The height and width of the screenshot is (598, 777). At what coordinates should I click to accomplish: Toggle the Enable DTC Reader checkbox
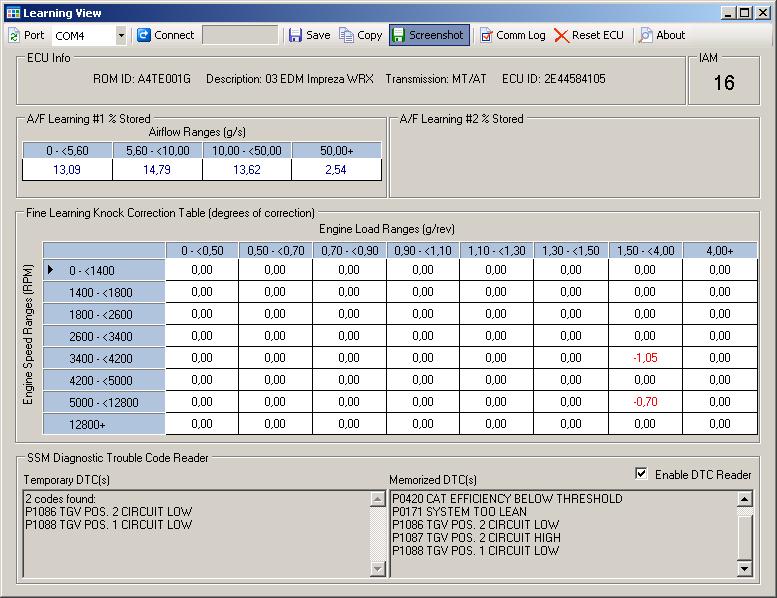(641, 474)
